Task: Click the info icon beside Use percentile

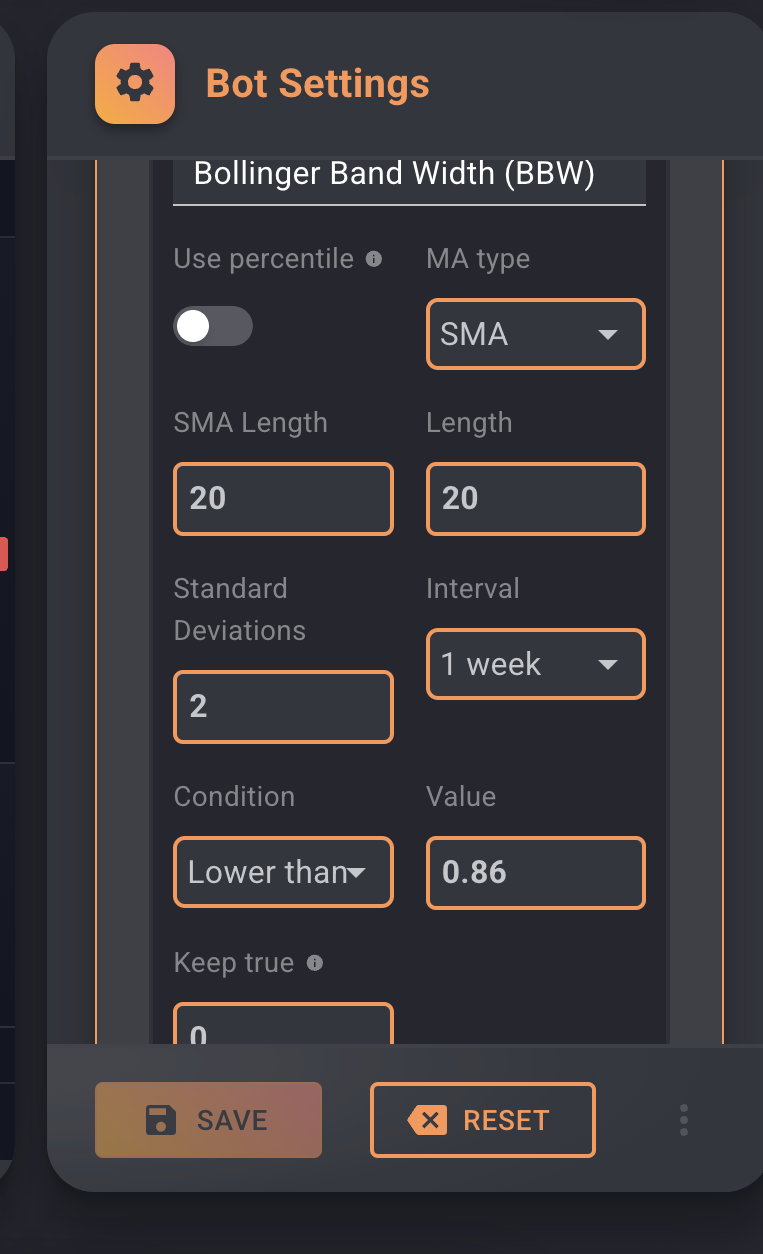Action: [x=374, y=259]
